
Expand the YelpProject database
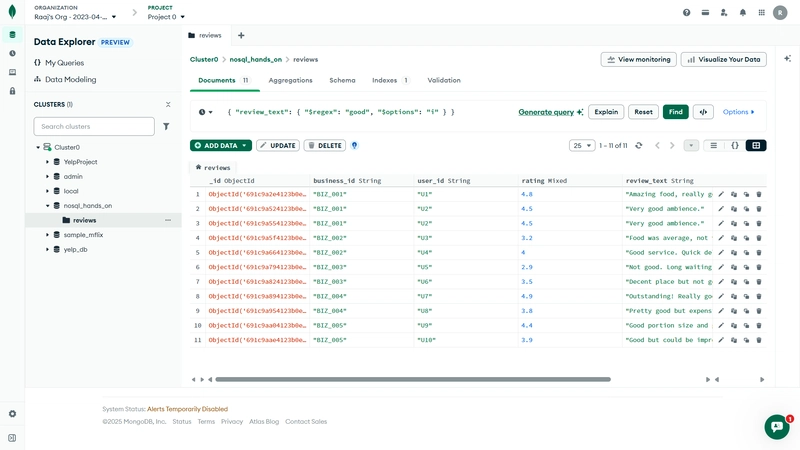pos(47,162)
